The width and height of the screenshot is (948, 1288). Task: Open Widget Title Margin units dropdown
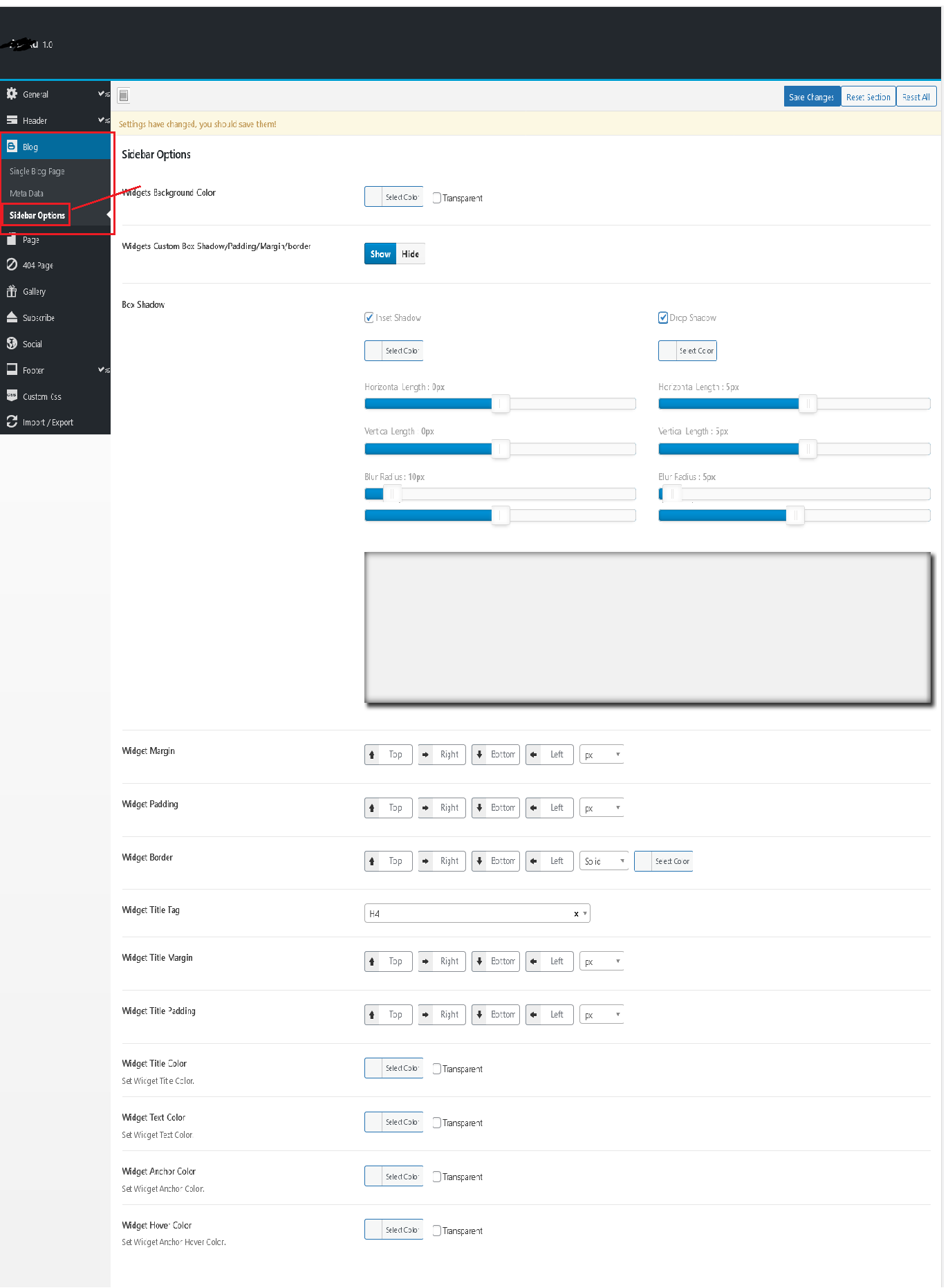coord(602,962)
